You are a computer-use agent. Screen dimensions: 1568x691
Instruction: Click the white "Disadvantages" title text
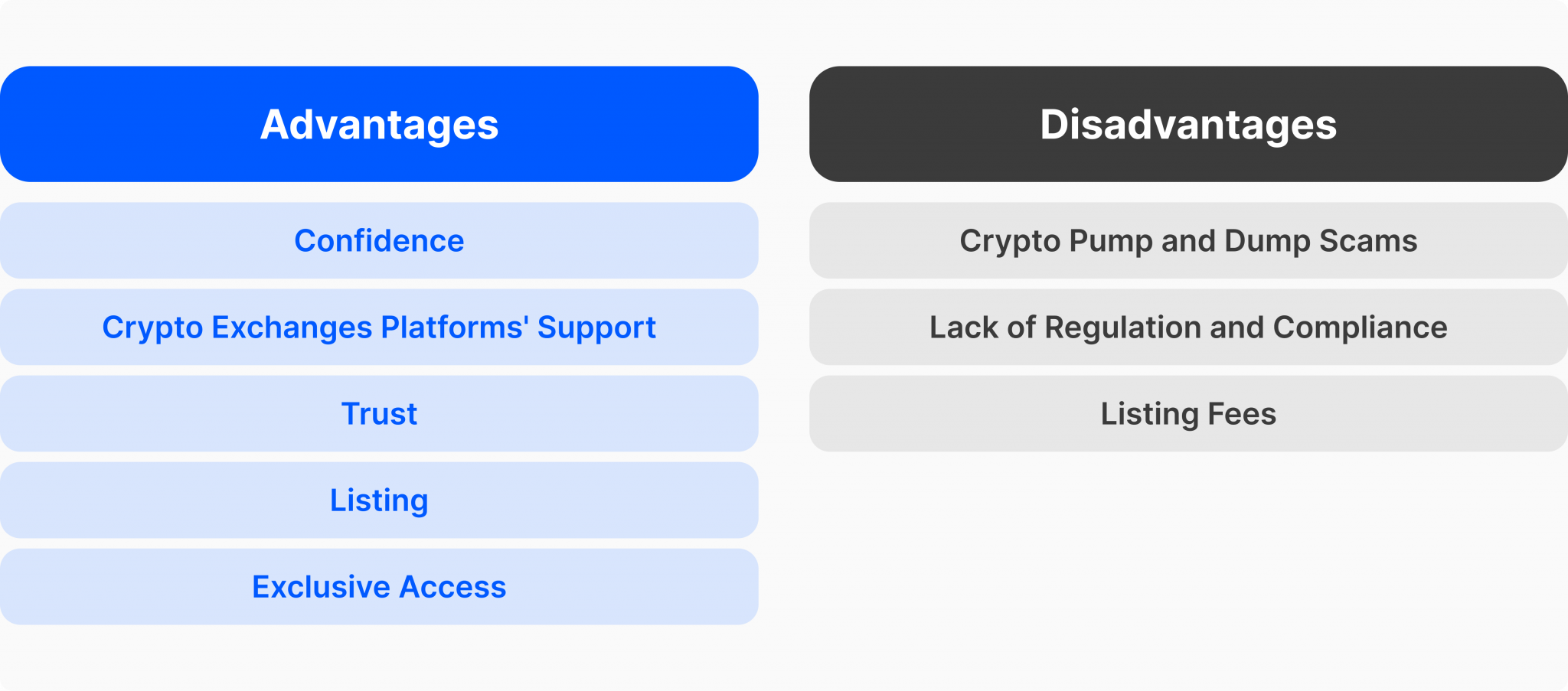coord(1188,125)
